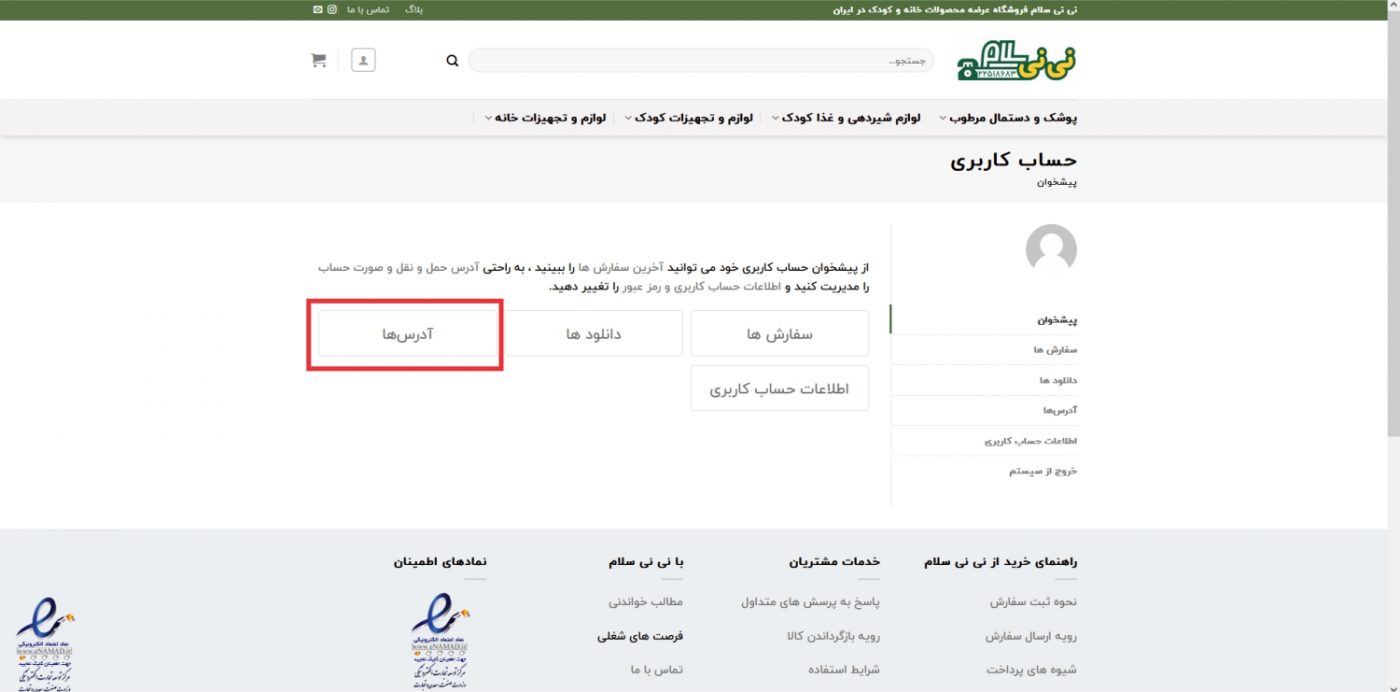1400x692 pixels.
Task: Open the eNAMAD trust badge under نمادهای اطمینان
Action: pos(441,640)
